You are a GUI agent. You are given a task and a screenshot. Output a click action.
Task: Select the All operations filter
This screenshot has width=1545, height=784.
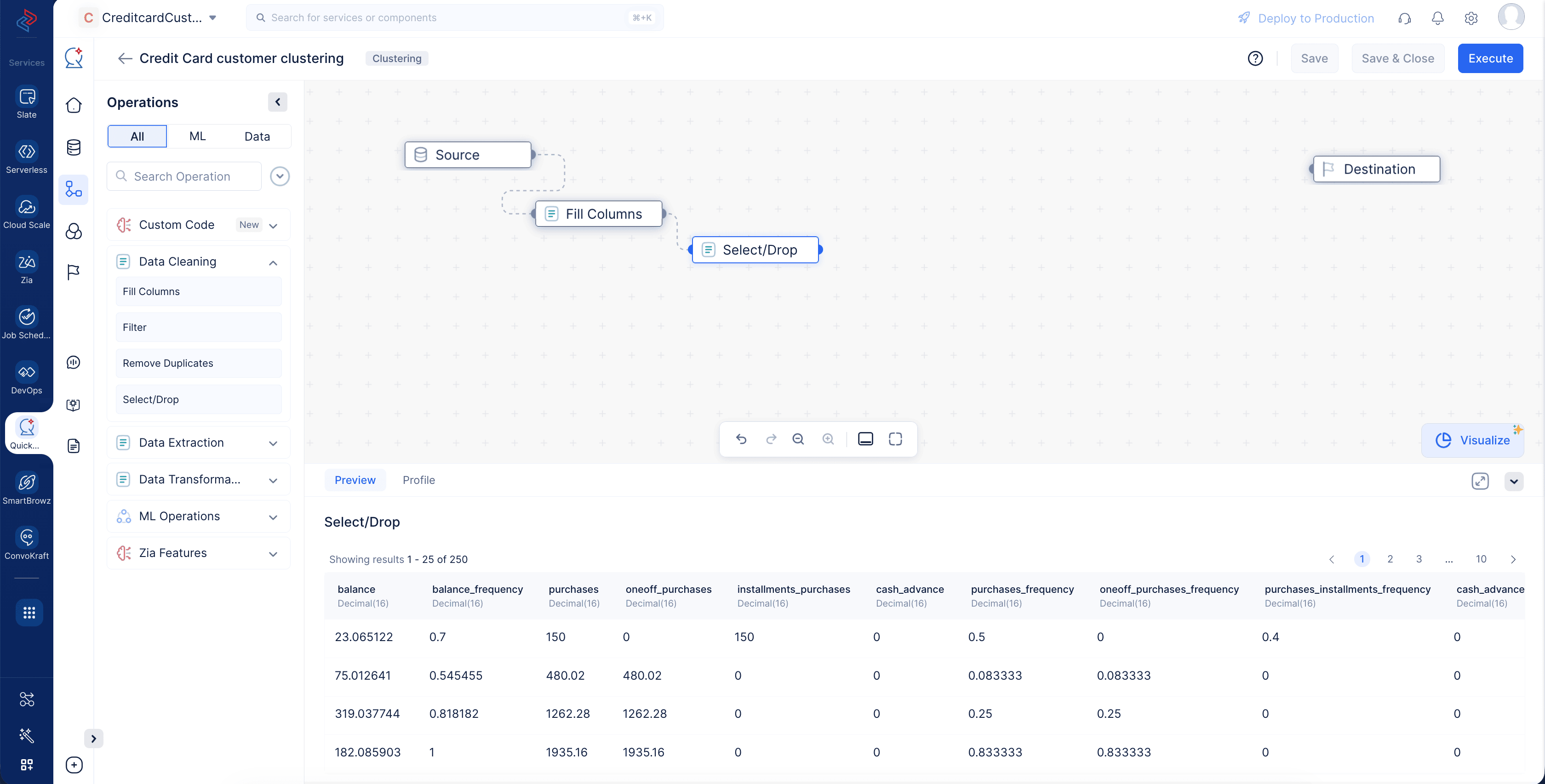[137, 136]
